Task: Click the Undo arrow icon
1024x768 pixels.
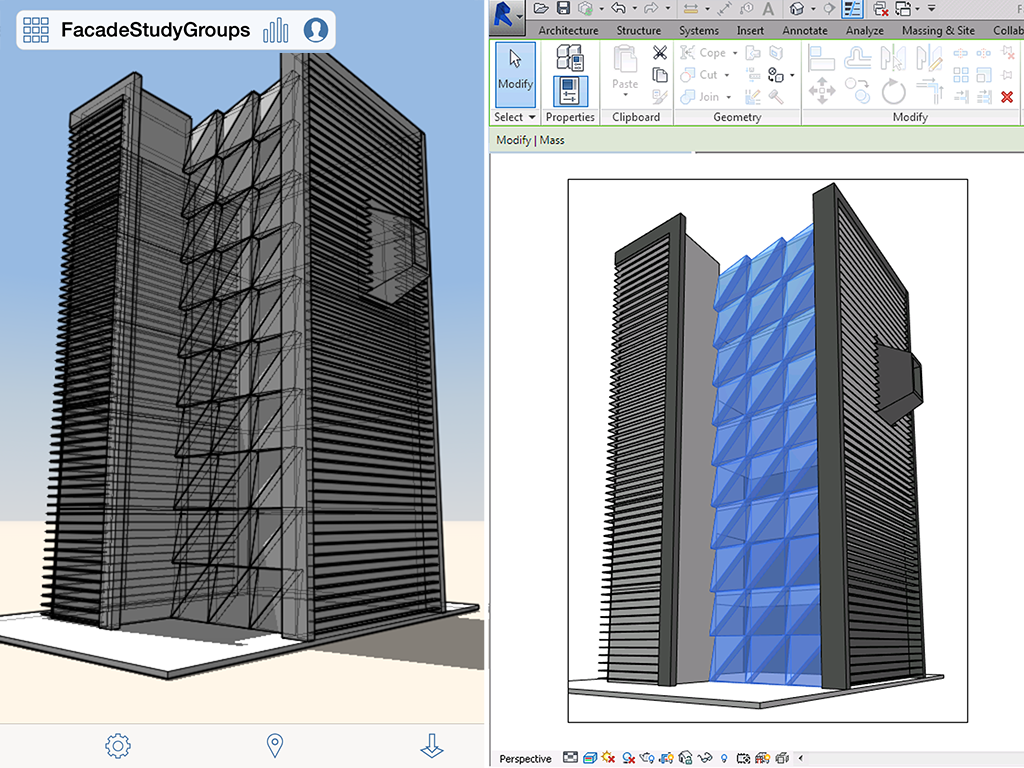Action: pos(618,8)
